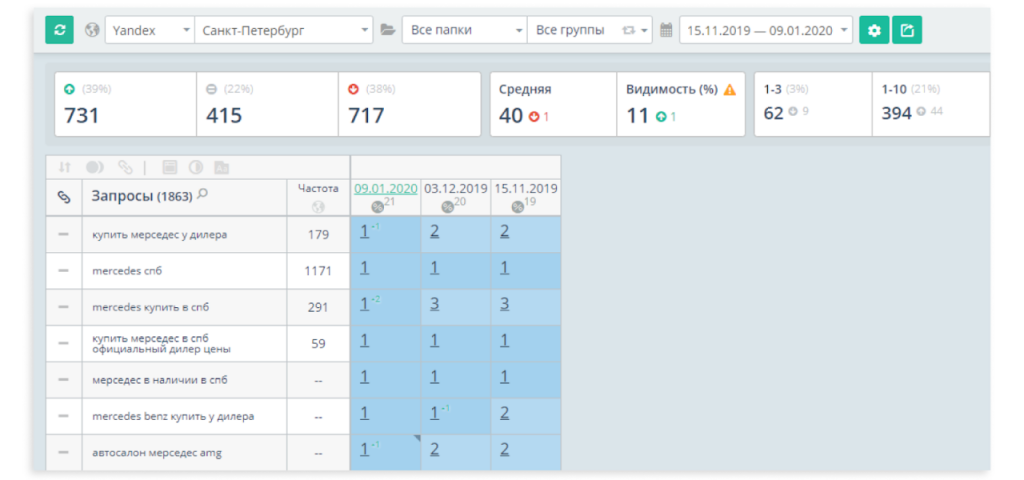The width and height of the screenshot is (1024, 480).
Task: Click the half-filled contrast circle icon
Action: coord(196,167)
